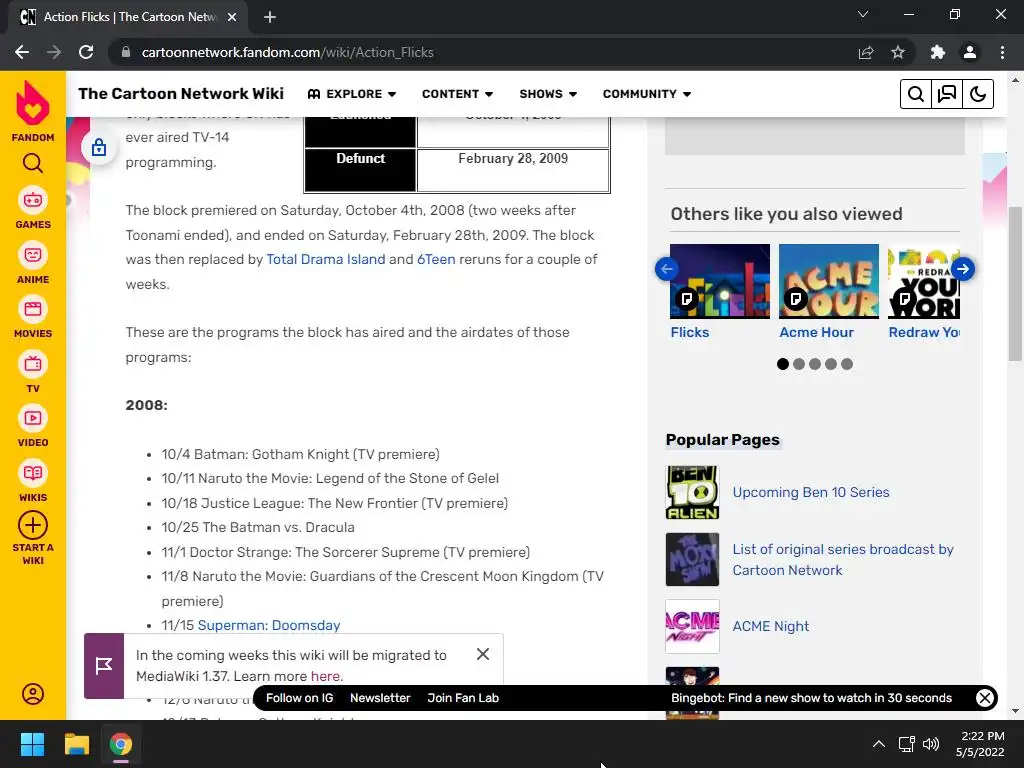1024x768 pixels.
Task: Expand the Shows dropdown menu
Action: coord(548,94)
